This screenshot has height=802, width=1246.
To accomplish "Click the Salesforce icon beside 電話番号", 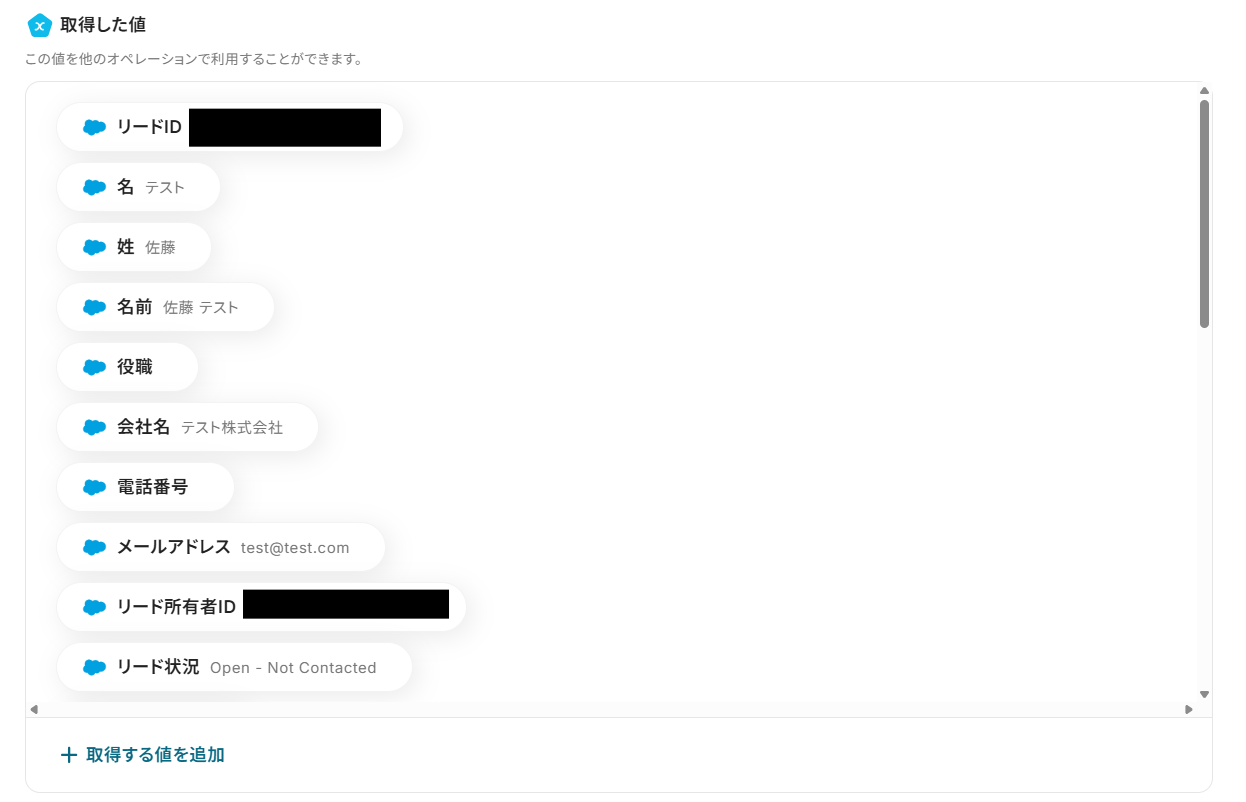I will [94, 487].
